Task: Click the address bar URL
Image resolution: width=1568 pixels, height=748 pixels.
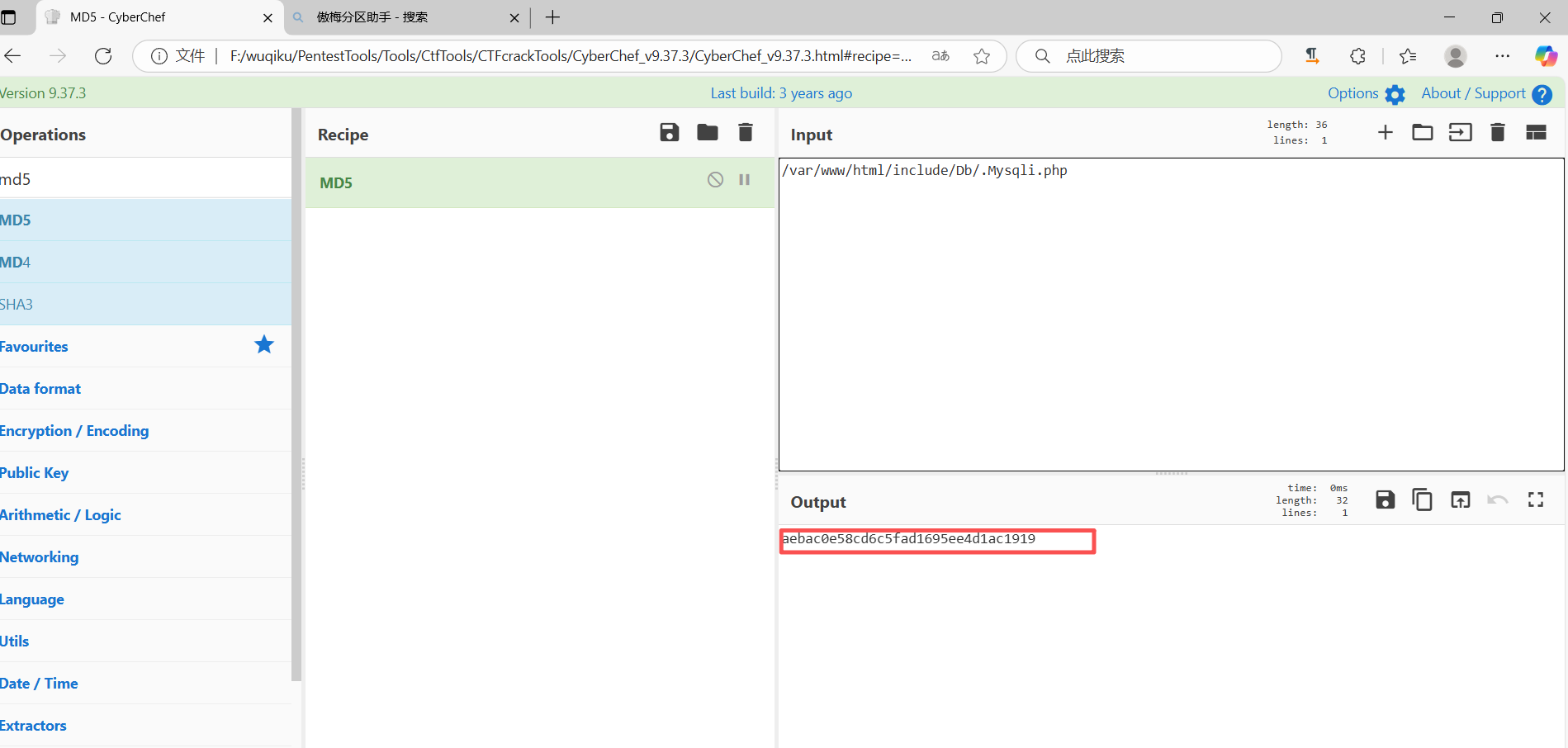Action: (571, 55)
